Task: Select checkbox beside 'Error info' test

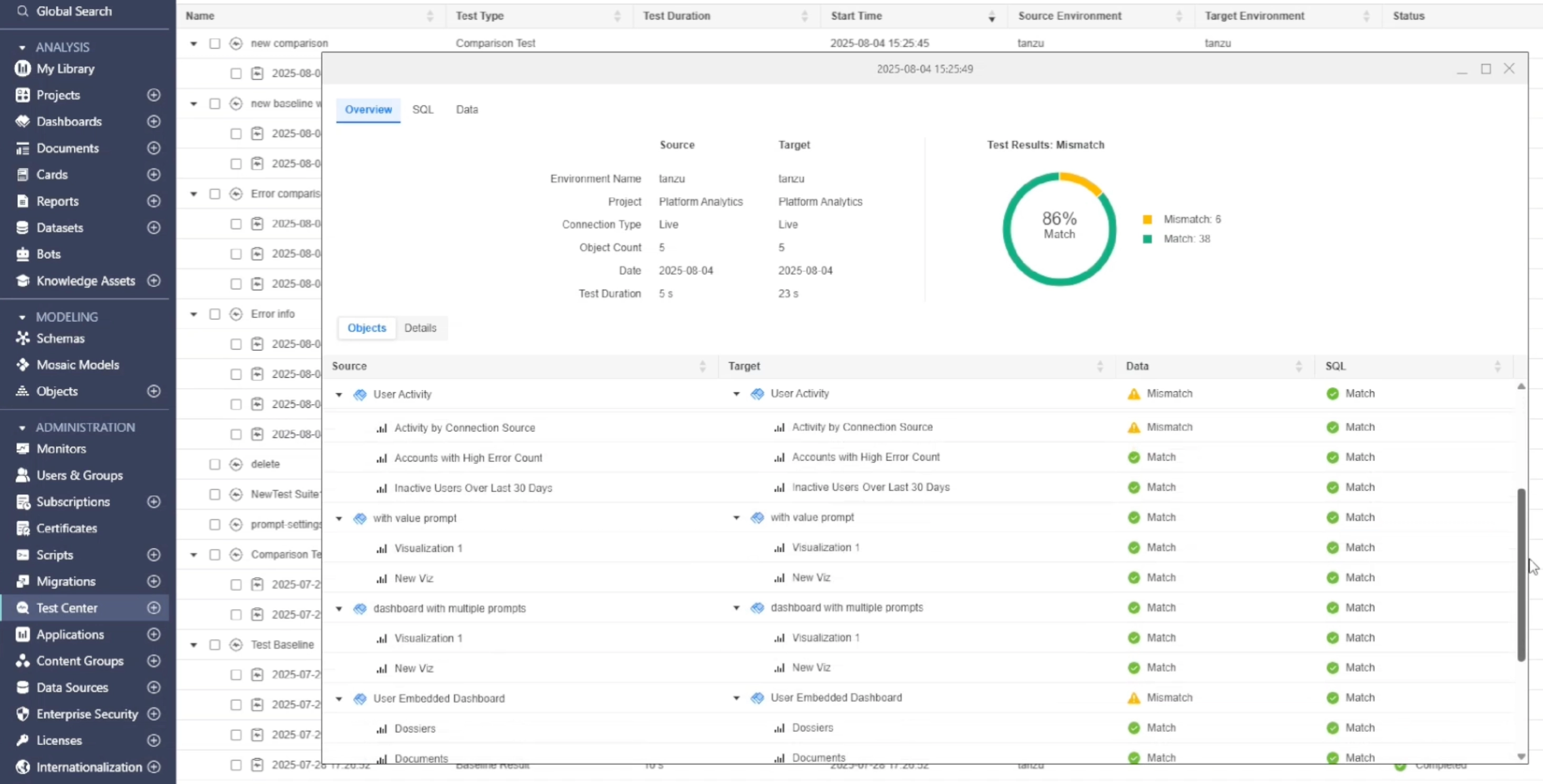Action: tap(214, 314)
